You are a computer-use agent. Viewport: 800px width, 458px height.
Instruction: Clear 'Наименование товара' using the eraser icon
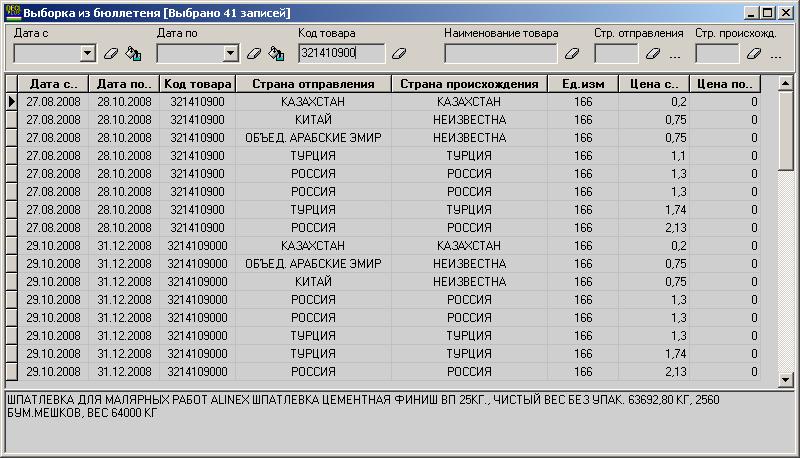coord(573,53)
